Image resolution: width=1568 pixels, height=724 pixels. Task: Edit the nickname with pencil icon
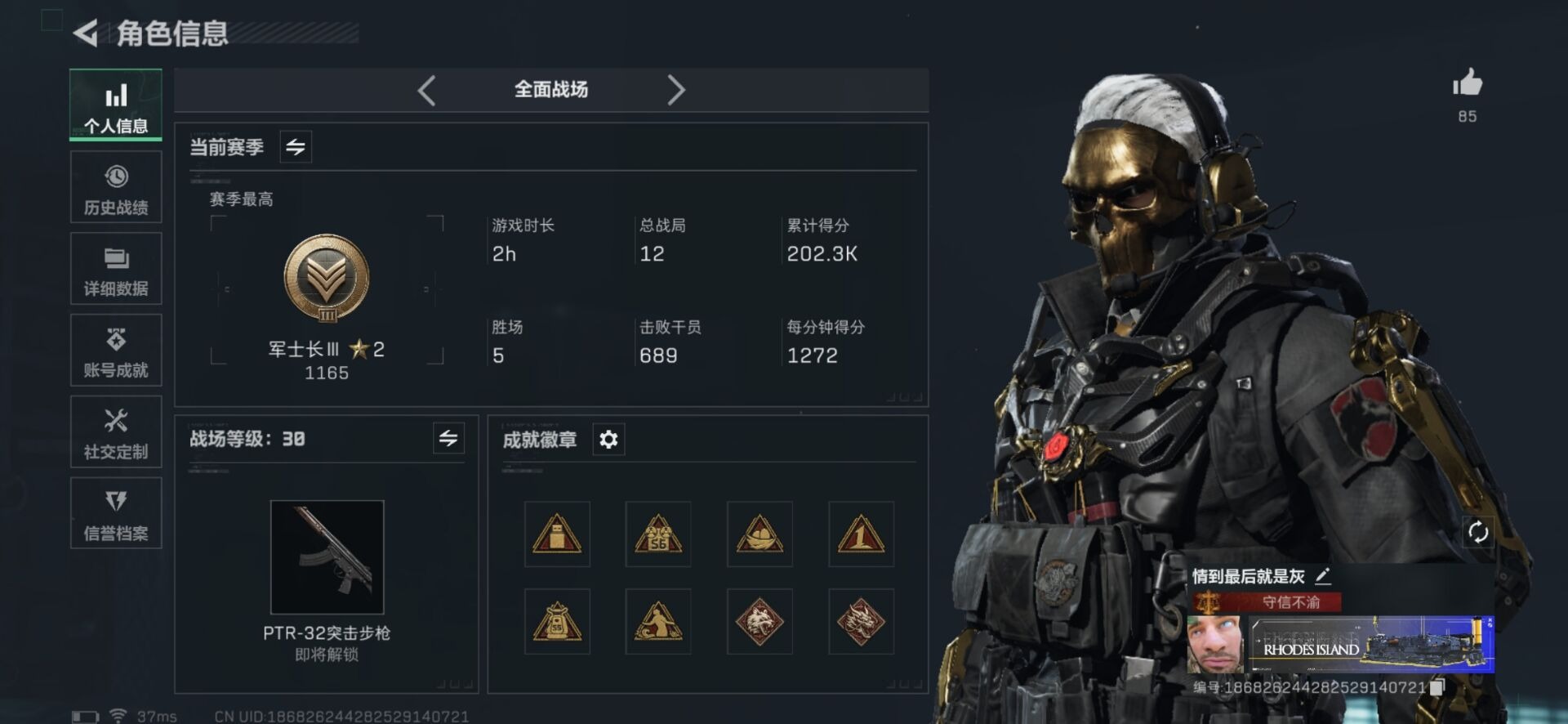1323,576
